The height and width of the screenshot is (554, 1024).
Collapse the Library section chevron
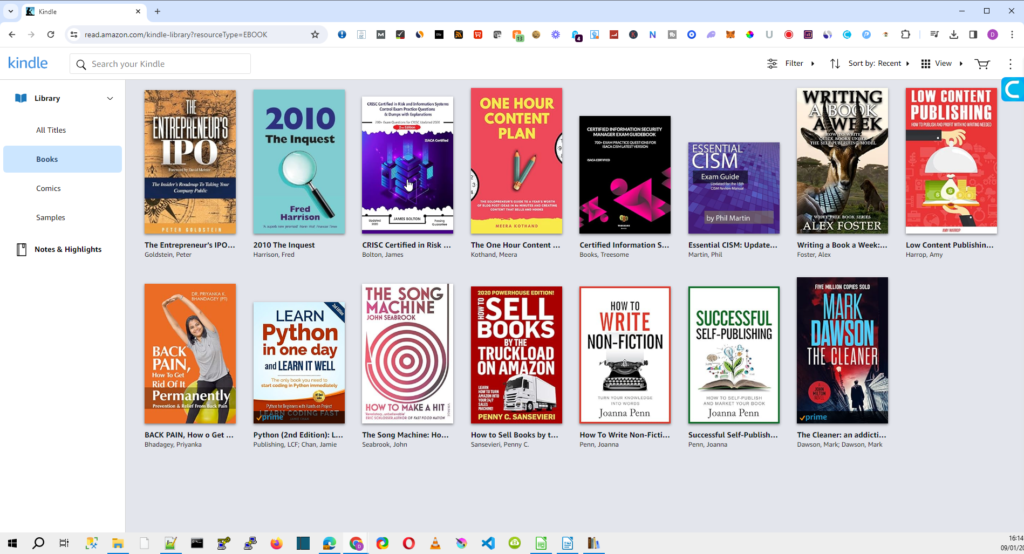(110, 99)
